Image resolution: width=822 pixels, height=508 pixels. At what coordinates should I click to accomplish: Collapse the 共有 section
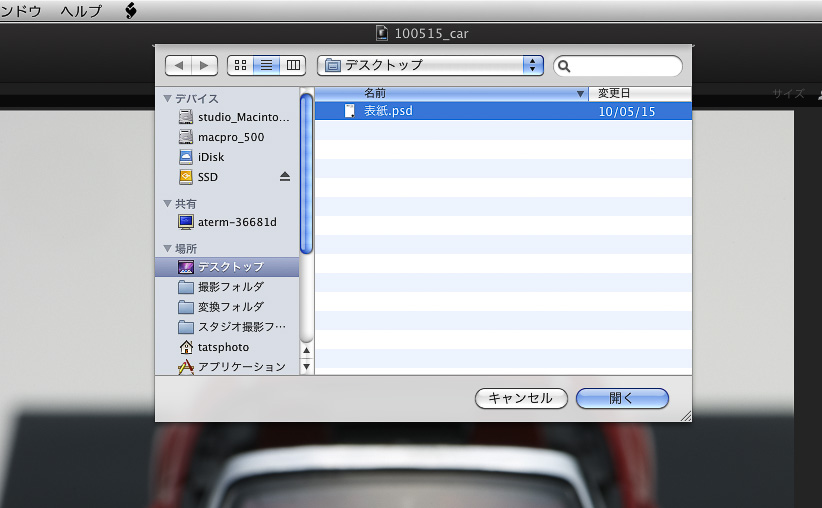point(167,203)
